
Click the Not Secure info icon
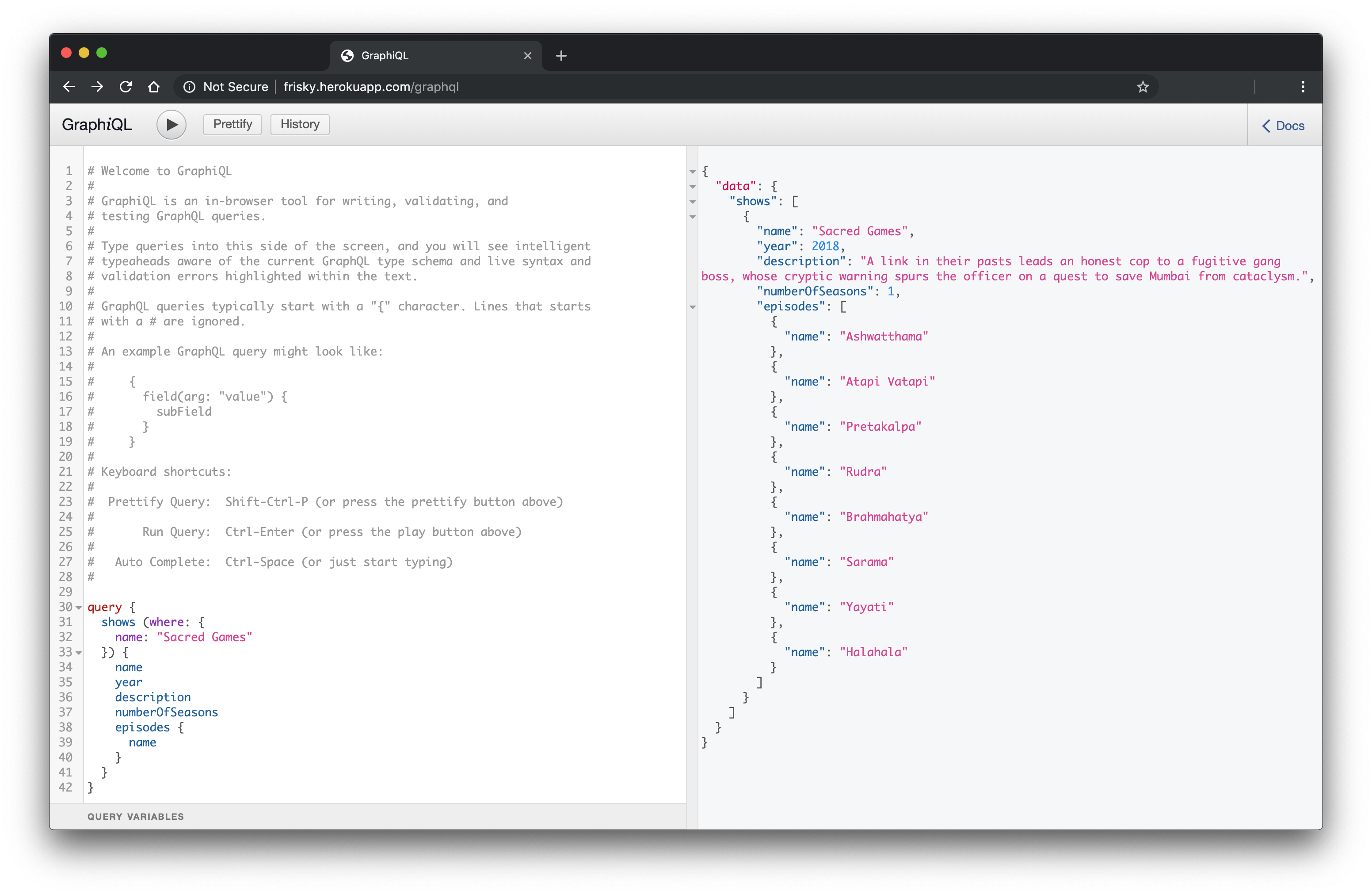(x=189, y=87)
